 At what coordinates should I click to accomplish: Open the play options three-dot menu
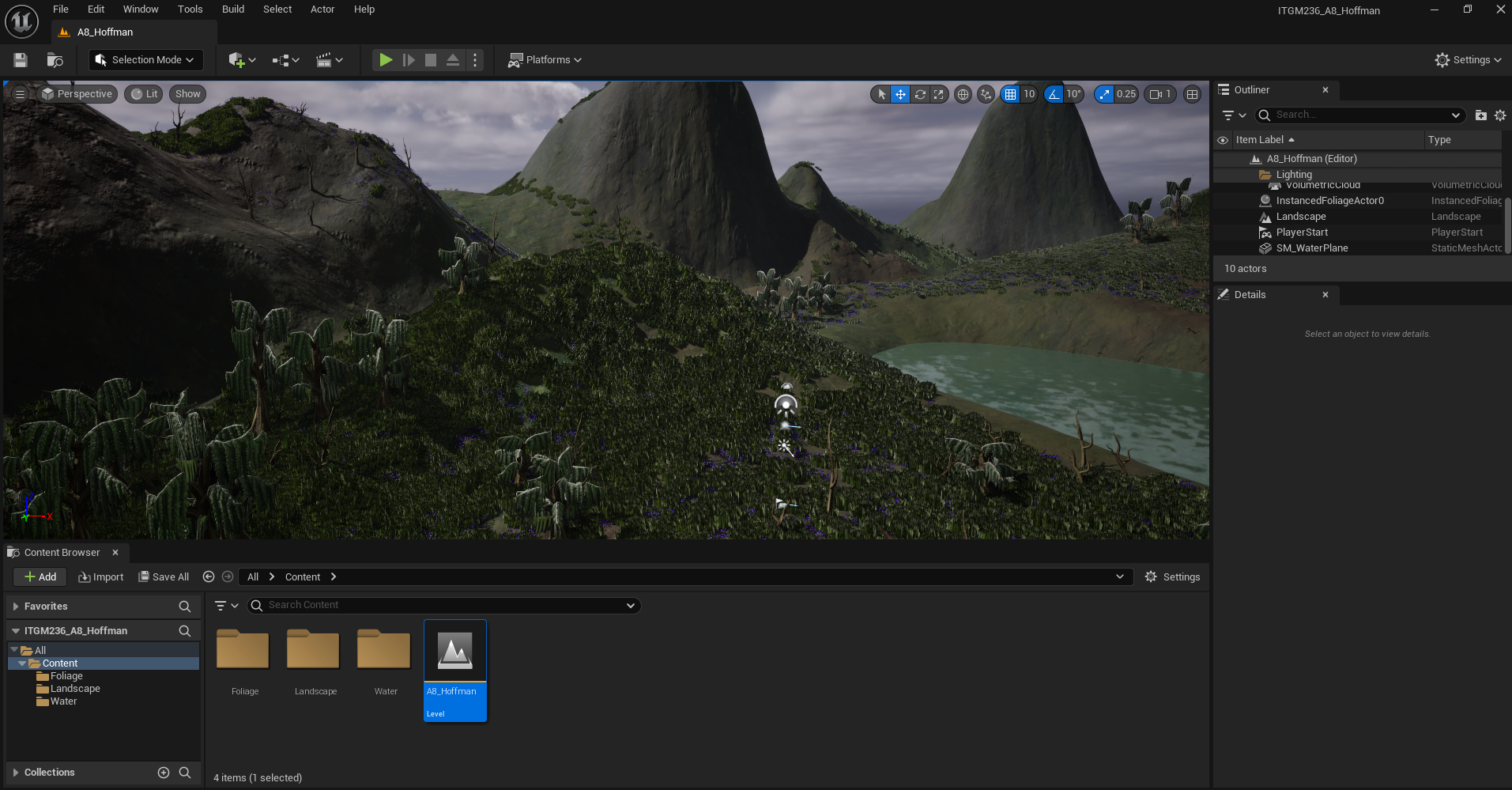point(475,60)
